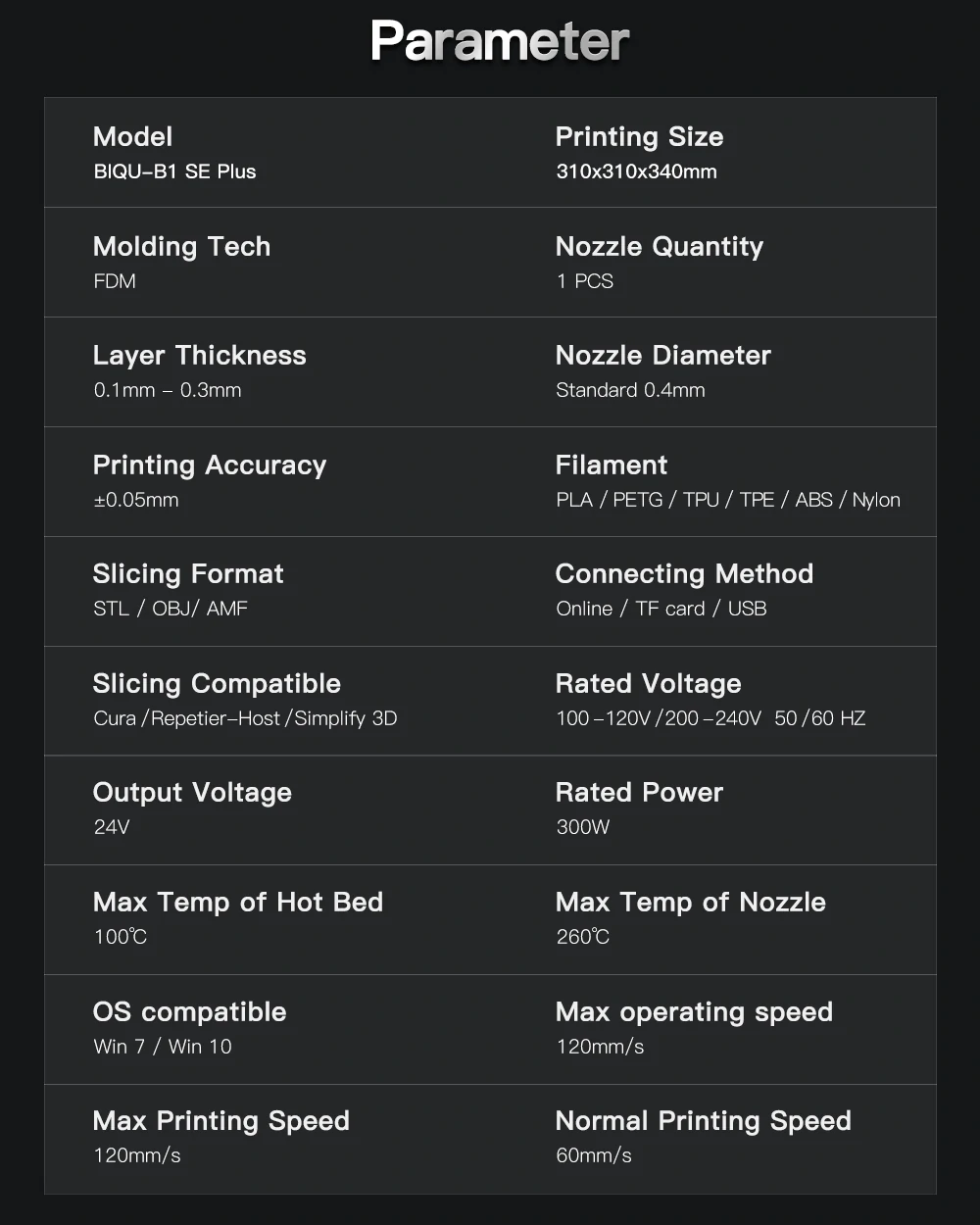This screenshot has height=1225, width=980.
Task: Click the Normal Printing Speed heading
Action: (x=703, y=1121)
